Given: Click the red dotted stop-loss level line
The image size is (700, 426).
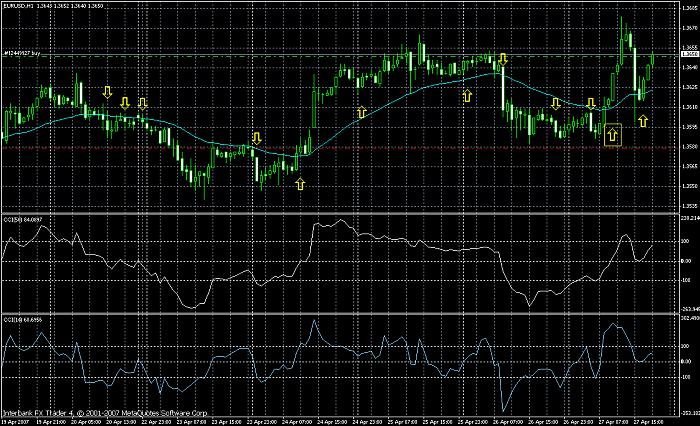Looking at the screenshot, I should [339, 147].
